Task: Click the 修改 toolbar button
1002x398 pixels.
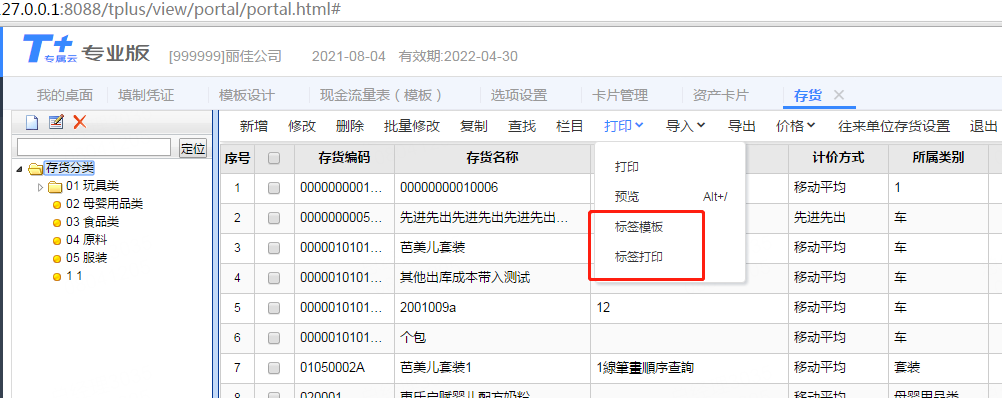Action: pyautogui.click(x=302, y=126)
